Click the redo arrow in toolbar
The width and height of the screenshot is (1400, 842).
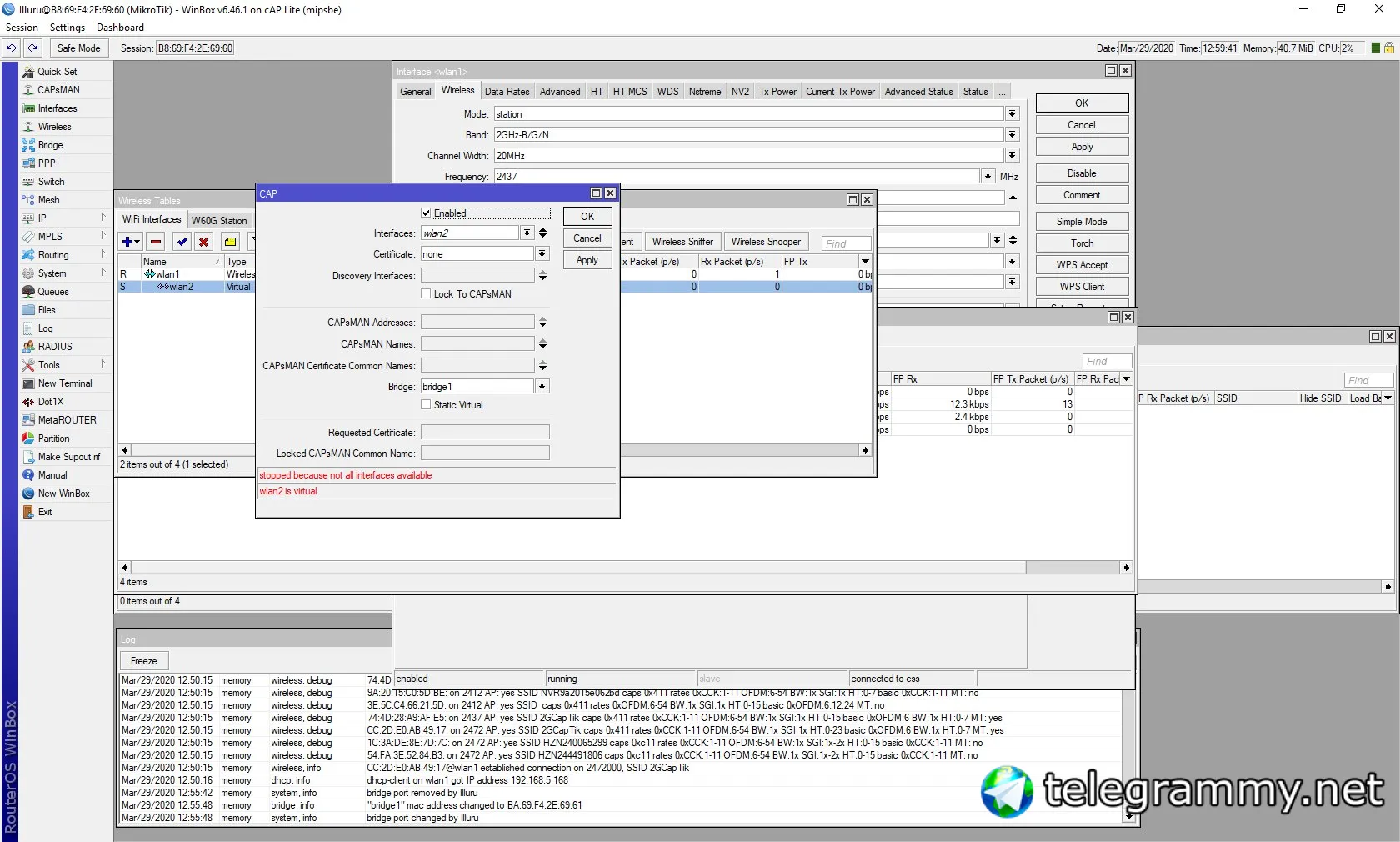[33, 48]
